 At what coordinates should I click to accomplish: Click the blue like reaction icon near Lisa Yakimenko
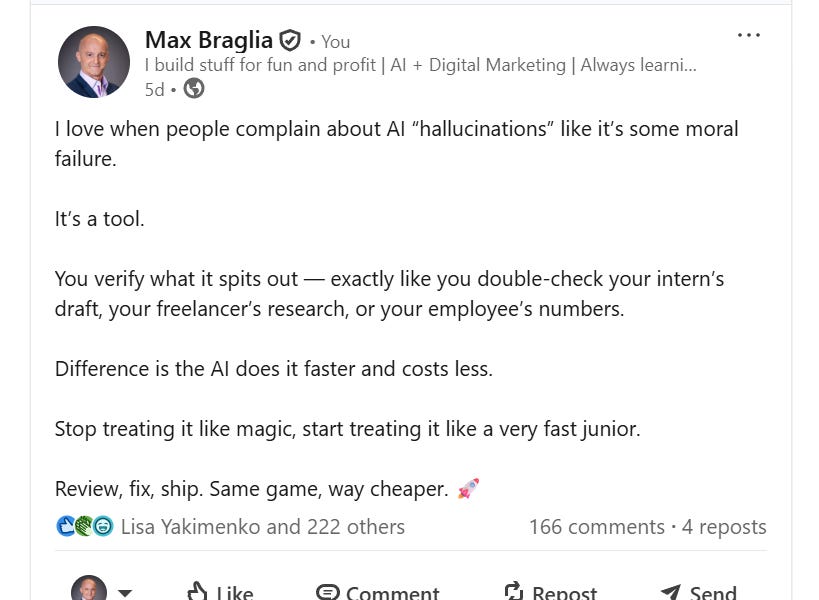[x=64, y=526]
